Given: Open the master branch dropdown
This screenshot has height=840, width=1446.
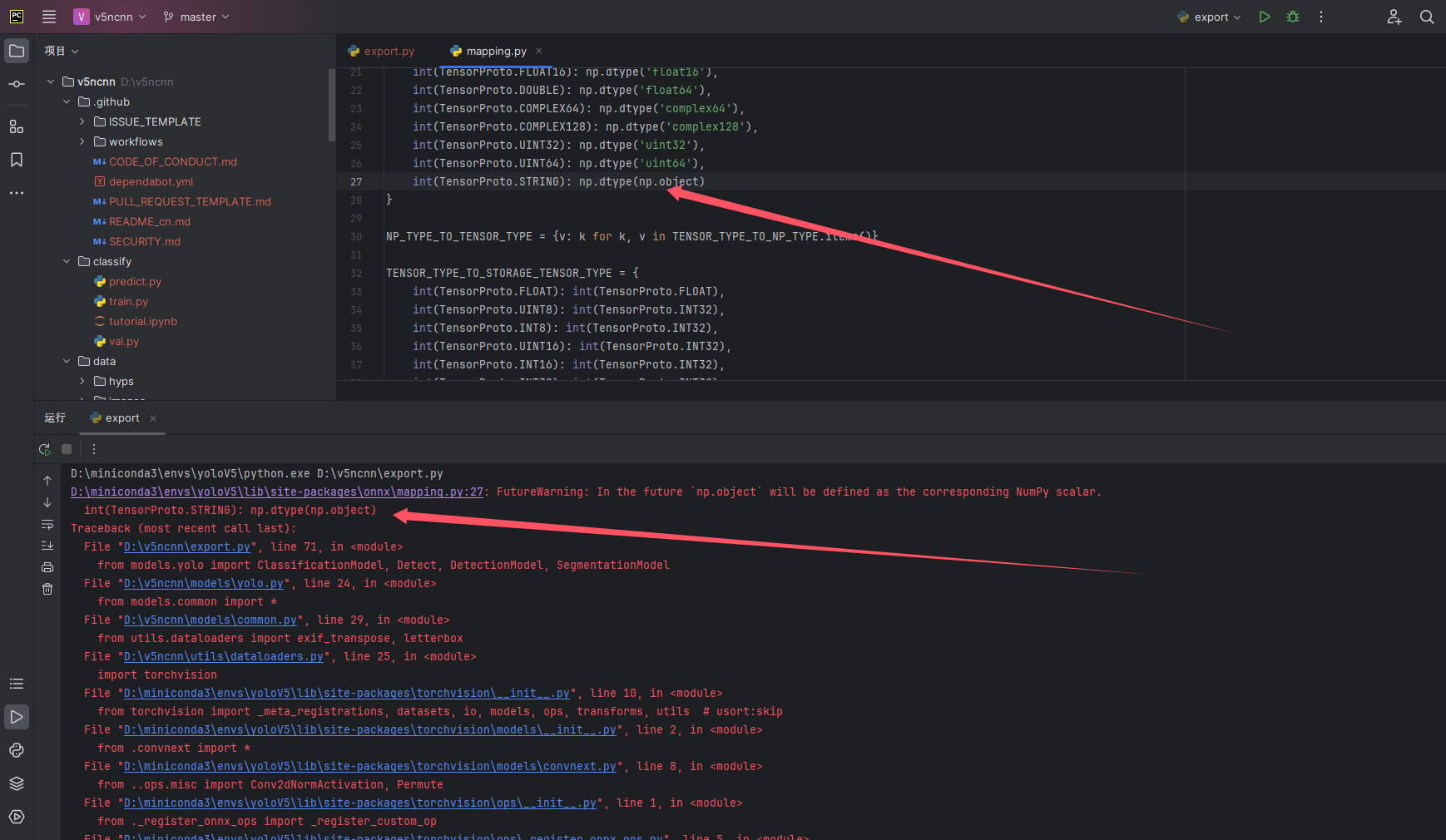Looking at the screenshot, I should pos(196,17).
